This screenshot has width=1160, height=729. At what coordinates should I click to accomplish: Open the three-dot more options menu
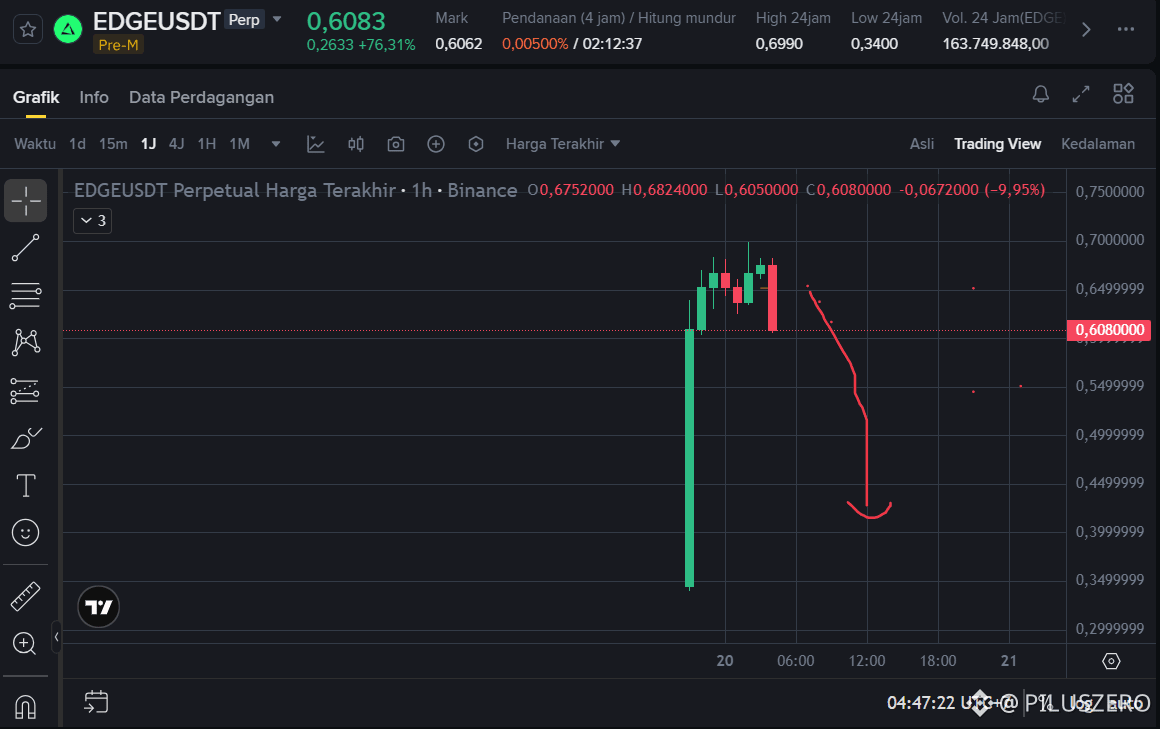tap(1126, 30)
